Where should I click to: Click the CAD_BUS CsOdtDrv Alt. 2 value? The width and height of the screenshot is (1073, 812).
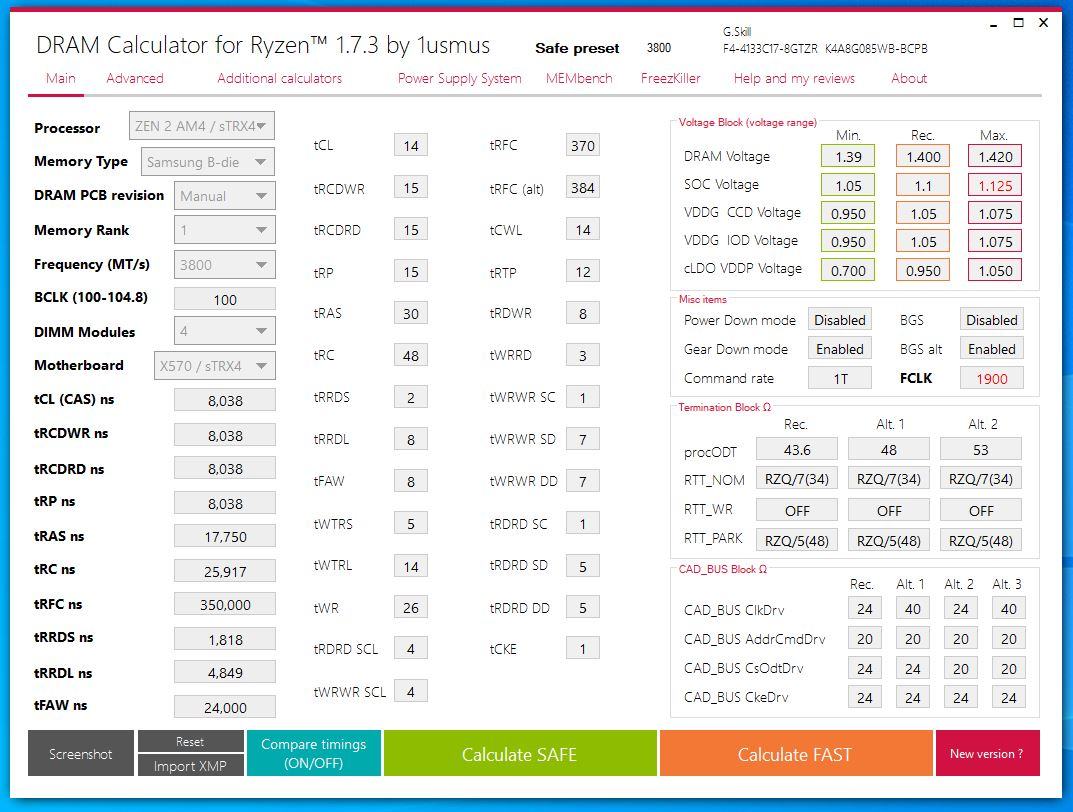[x=961, y=668]
